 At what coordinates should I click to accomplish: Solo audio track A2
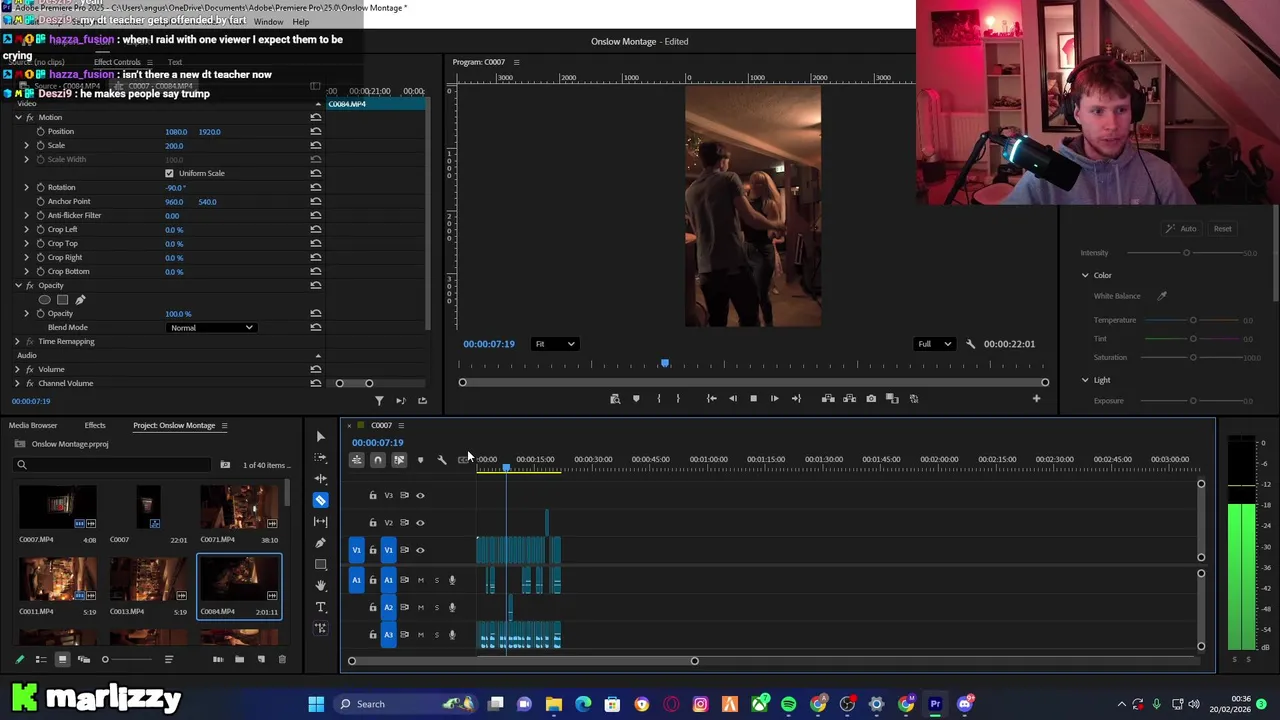[436, 607]
